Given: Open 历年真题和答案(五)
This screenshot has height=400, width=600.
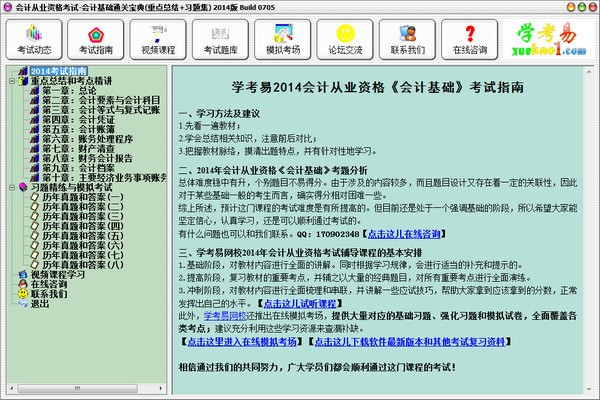Looking at the screenshot, I should pyautogui.click(x=83, y=236).
